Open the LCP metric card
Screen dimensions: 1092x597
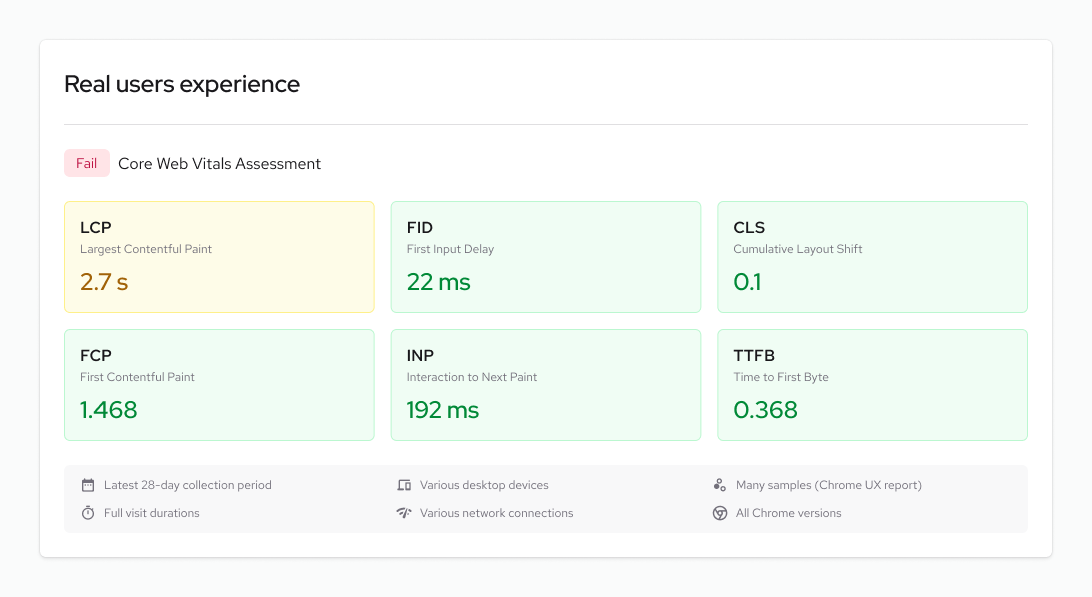pos(219,257)
